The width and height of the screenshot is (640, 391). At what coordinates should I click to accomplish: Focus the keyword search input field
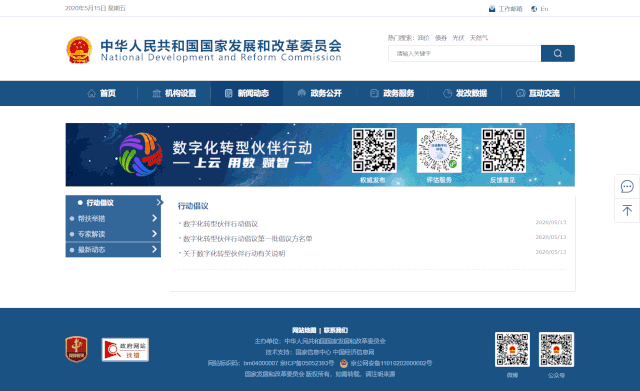[x=464, y=53]
